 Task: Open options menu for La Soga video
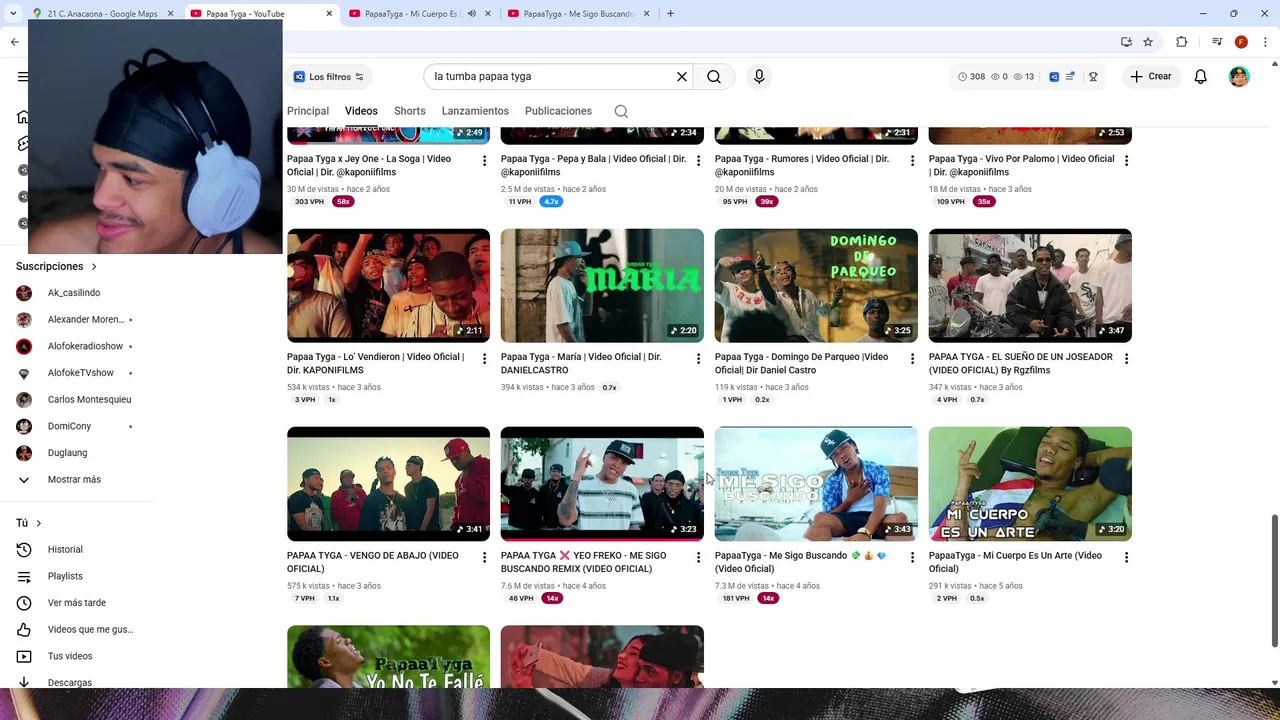tap(484, 161)
